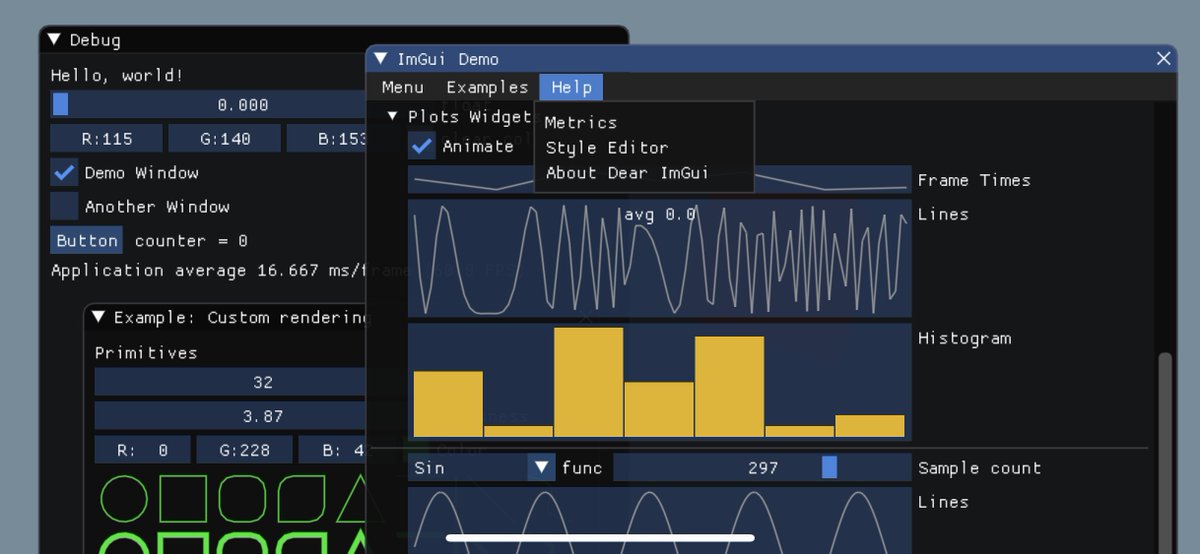Click the Debug window title bar
The width and height of the screenshot is (1200, 554).
tap(334, 40)
